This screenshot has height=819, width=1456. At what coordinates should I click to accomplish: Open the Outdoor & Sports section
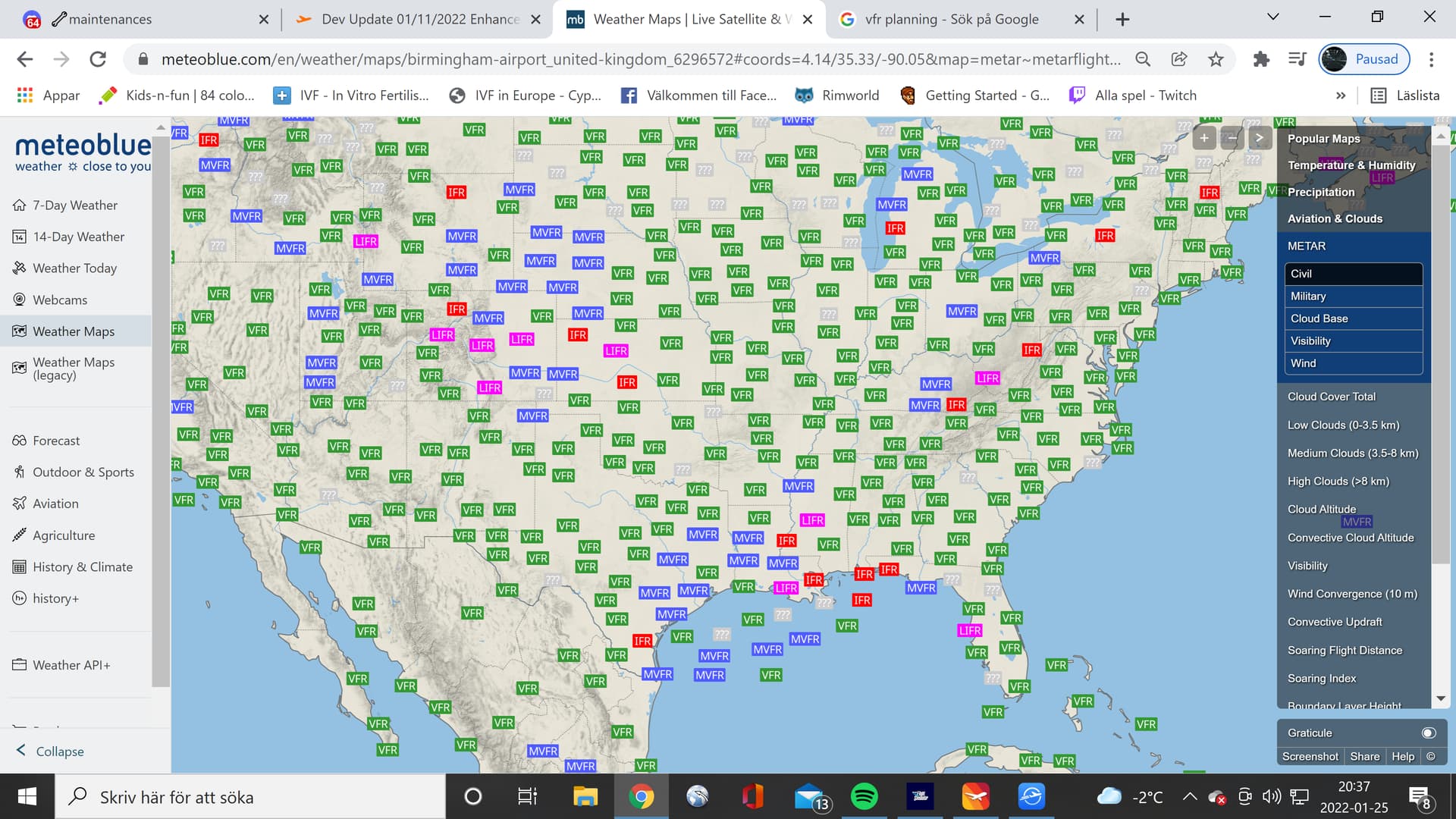(x=82, y=472)
